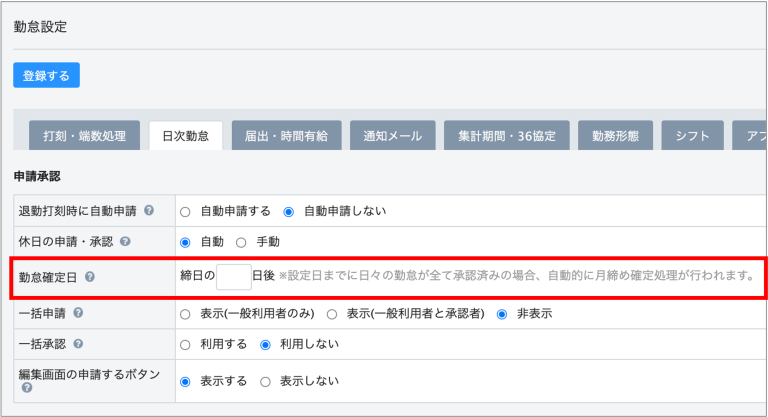This screenshot has height=417, width=768.
Task: Choose 自動 for holiday approval
Action: pyautogui.click(x=185, y=242)
